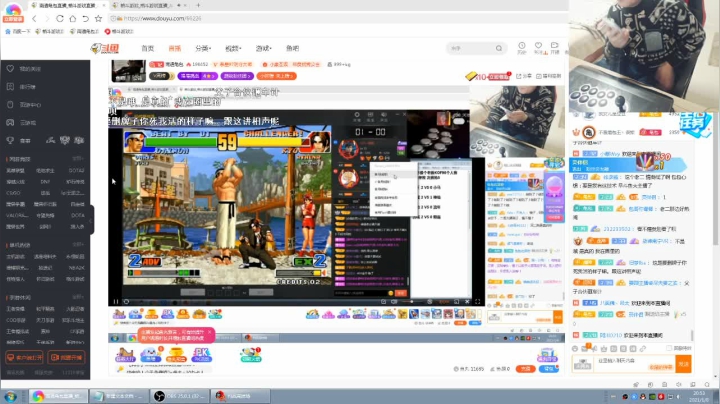The height and width of the screenshot is (404, 720).
Task: Expand the 分类 dropdown in navigation
Action: click(x=203, y=48)
